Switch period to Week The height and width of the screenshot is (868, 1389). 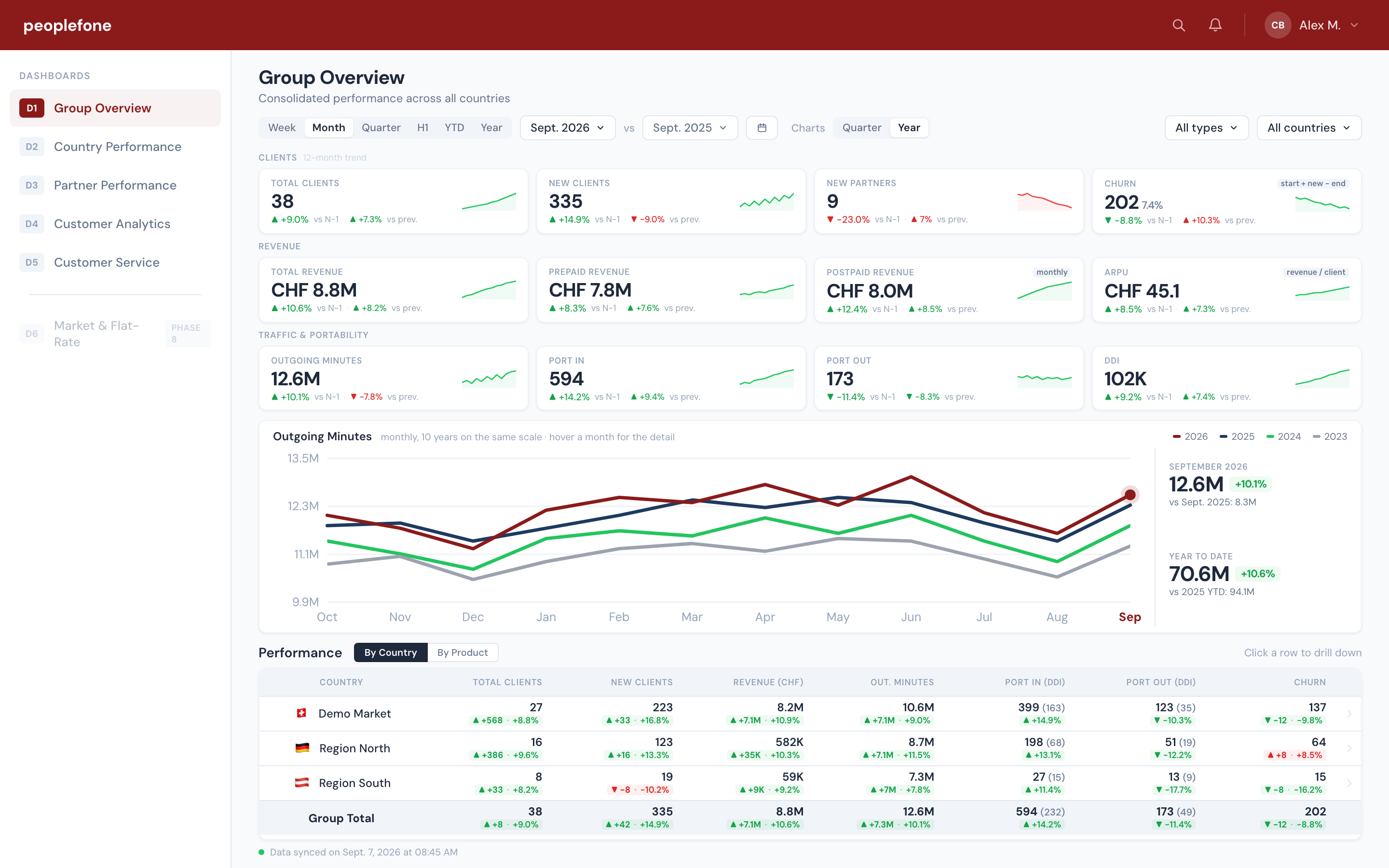click(x=282, y=127)
